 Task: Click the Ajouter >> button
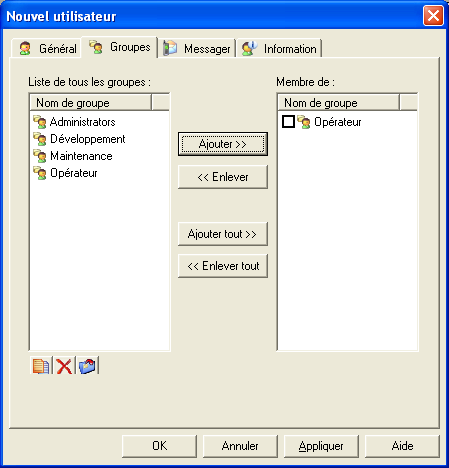pyautogui.click(x=223, y=144)
